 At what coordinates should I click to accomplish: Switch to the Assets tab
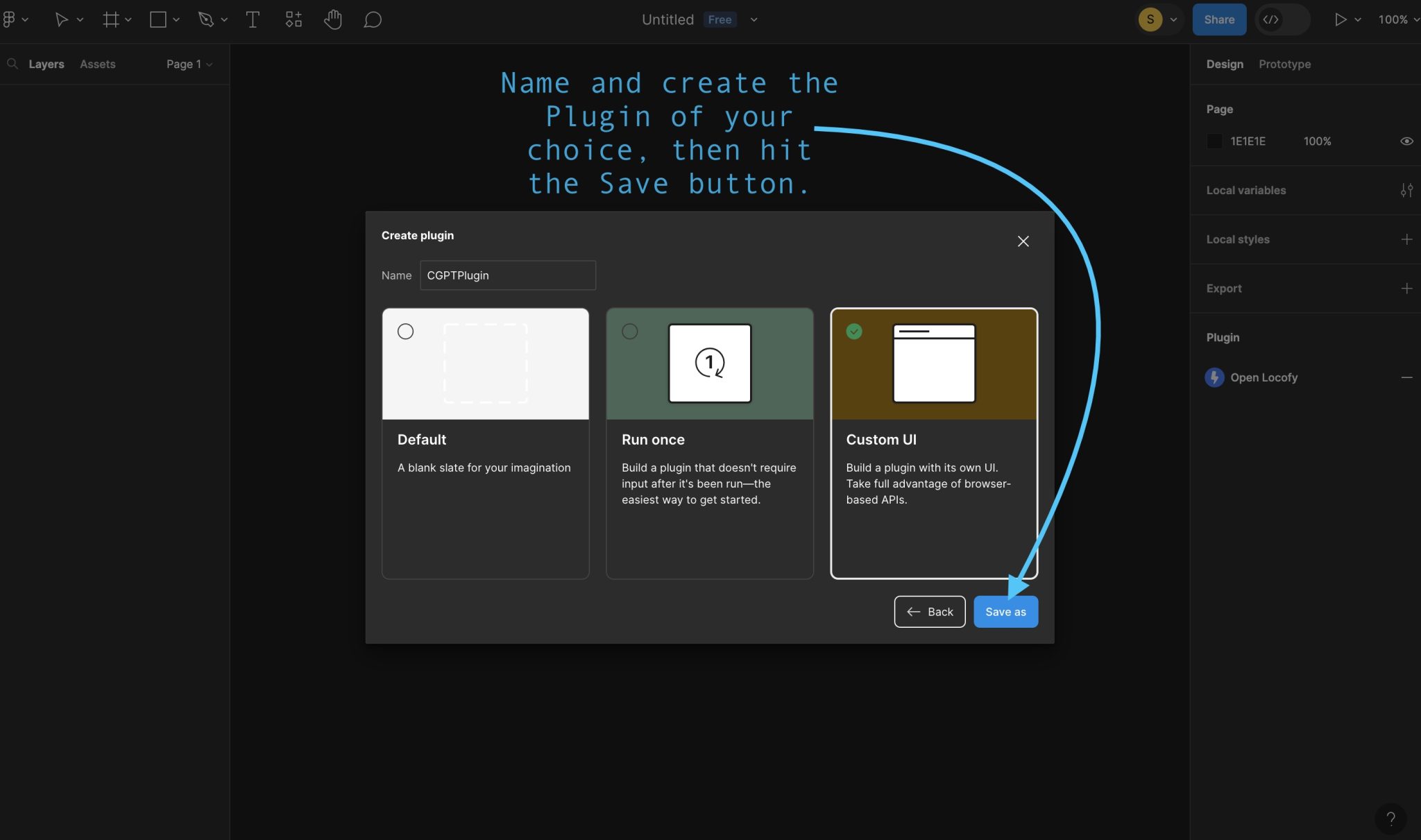pyautogui.click(x=97, y=64)
